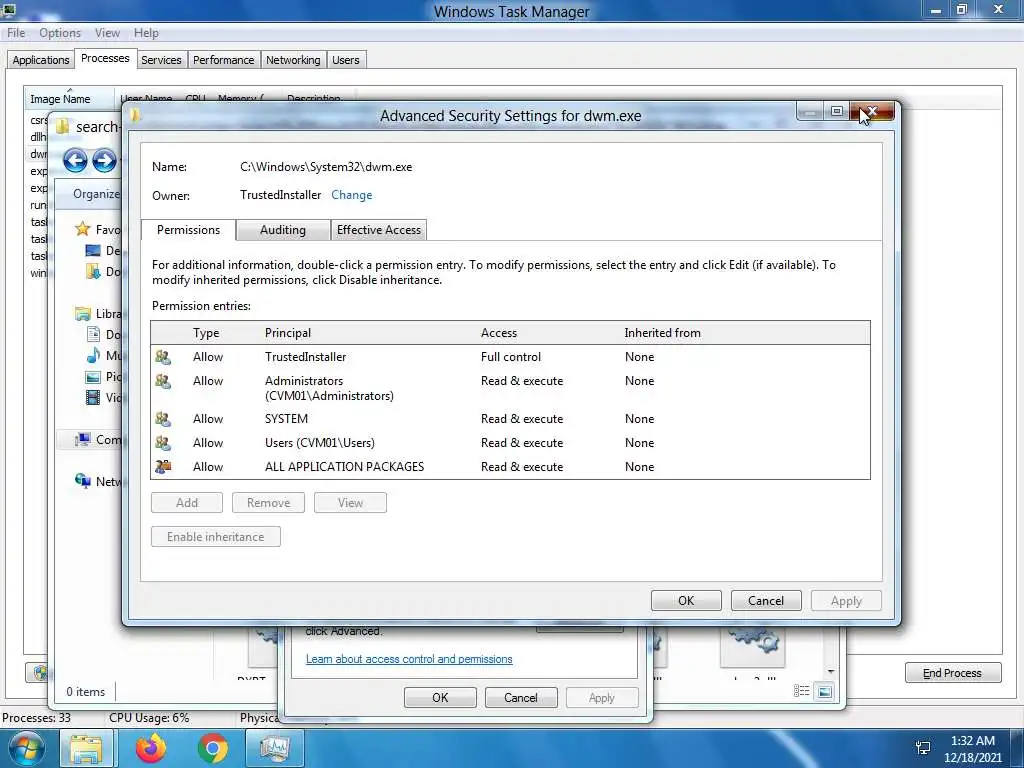
Task: Open the Help menu in Task Manager
Action: (x=146, y=33)
